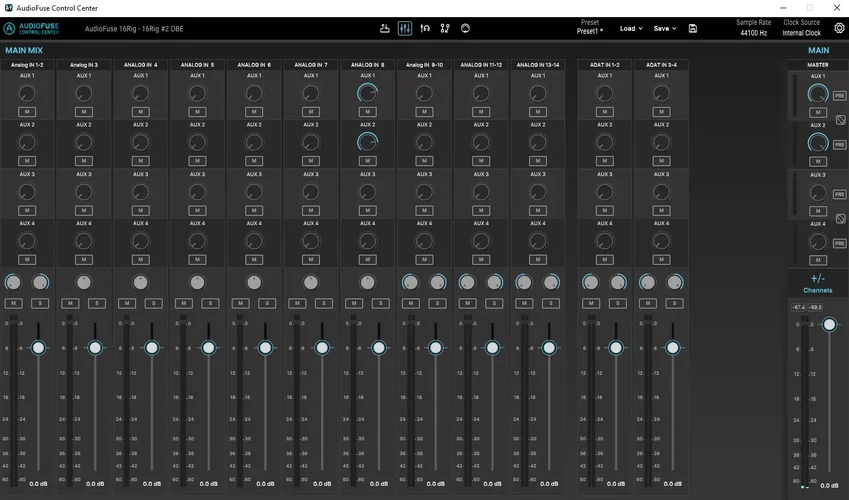Solo the Analog IN 3 channel

pyautogui.click(x=98, y=303)
